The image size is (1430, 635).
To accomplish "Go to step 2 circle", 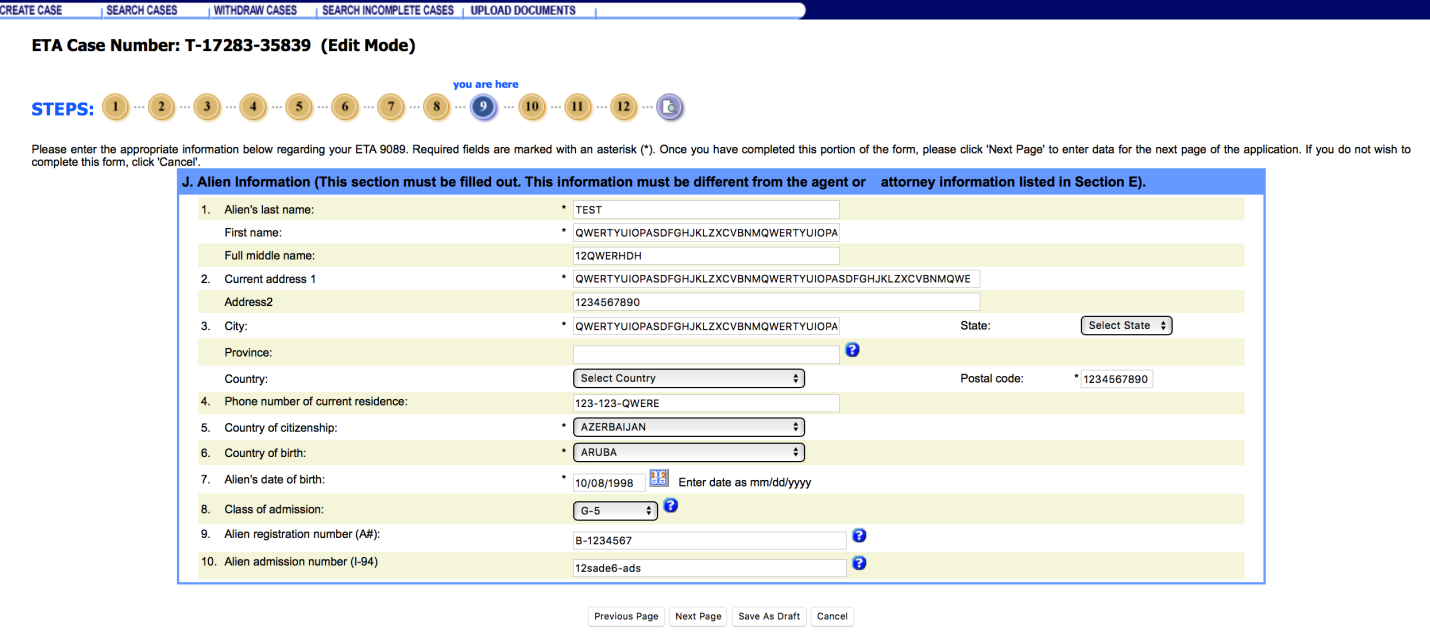I will pyautogui.click(x=161, y=107).
